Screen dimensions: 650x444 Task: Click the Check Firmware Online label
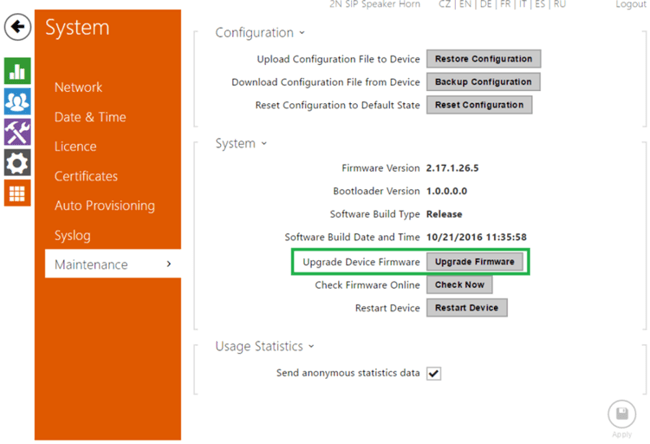[x=367, y=285]
